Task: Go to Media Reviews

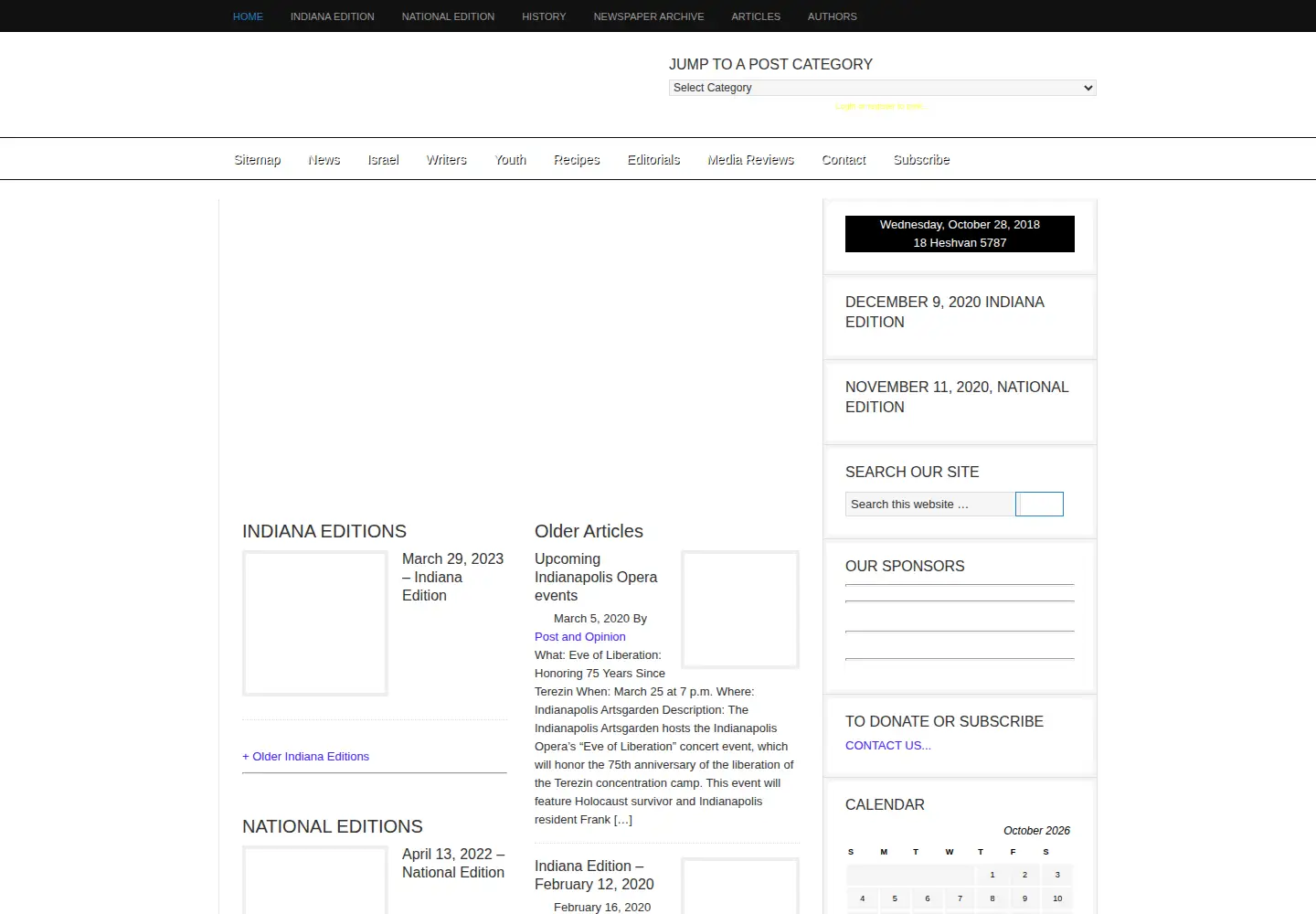Action: tap(751, 160)
